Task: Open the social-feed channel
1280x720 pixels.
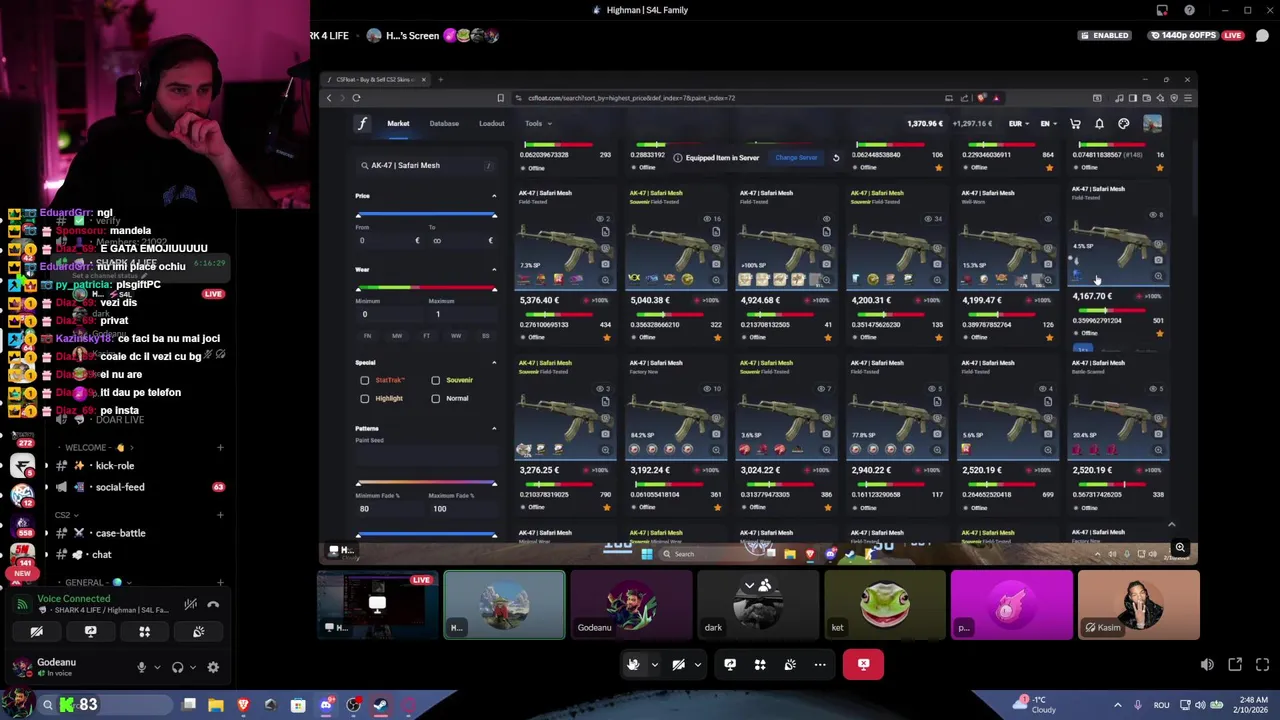Action: coord(139,487)
